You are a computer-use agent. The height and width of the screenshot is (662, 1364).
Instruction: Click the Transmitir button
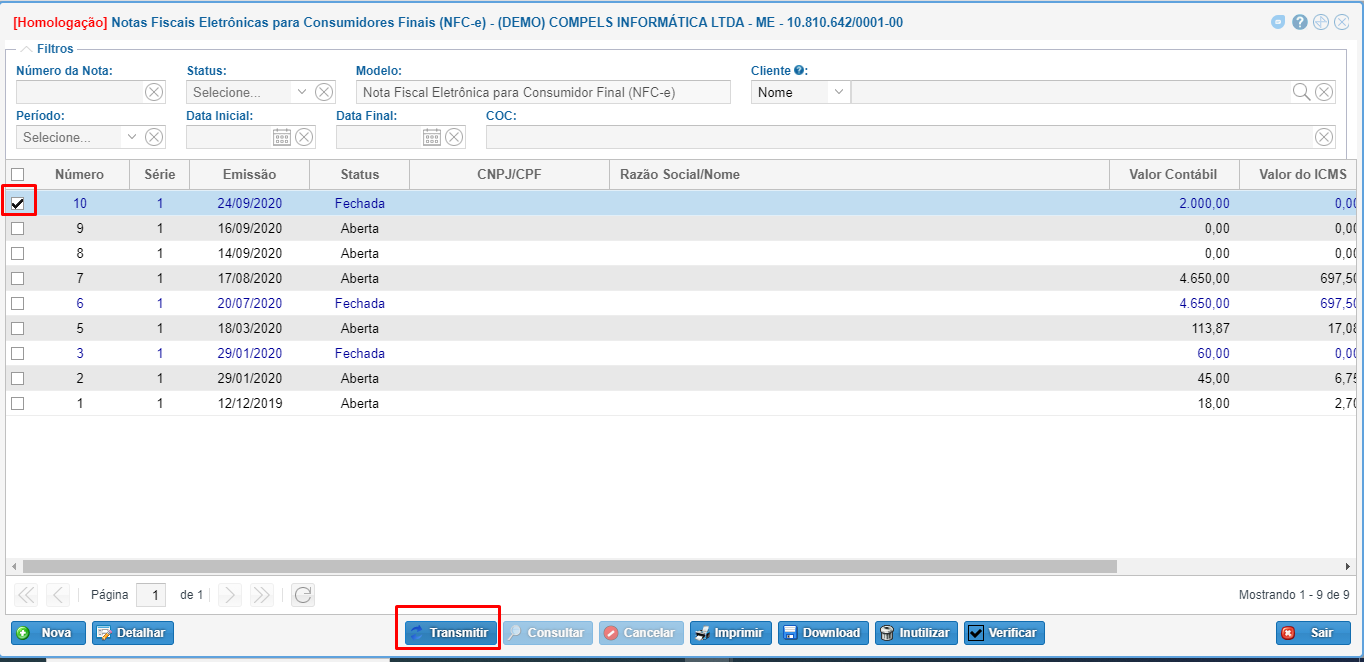pyautogui.click(x=449, y=633)
